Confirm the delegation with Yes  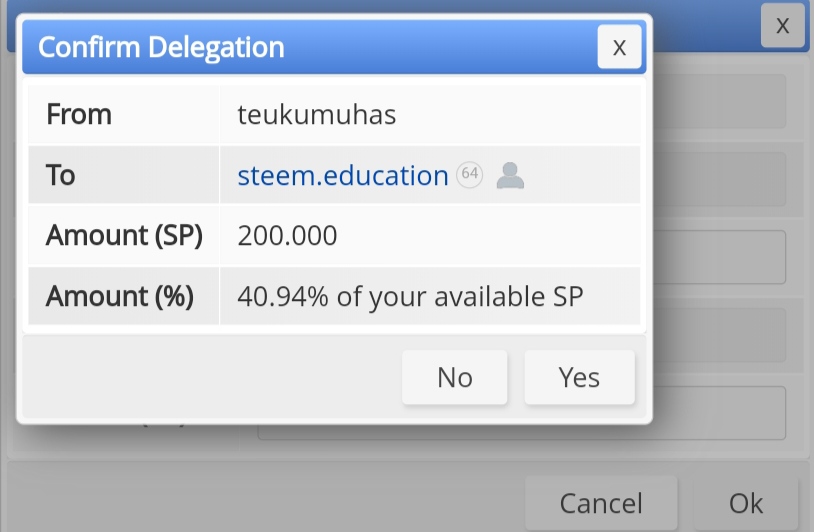579,377
